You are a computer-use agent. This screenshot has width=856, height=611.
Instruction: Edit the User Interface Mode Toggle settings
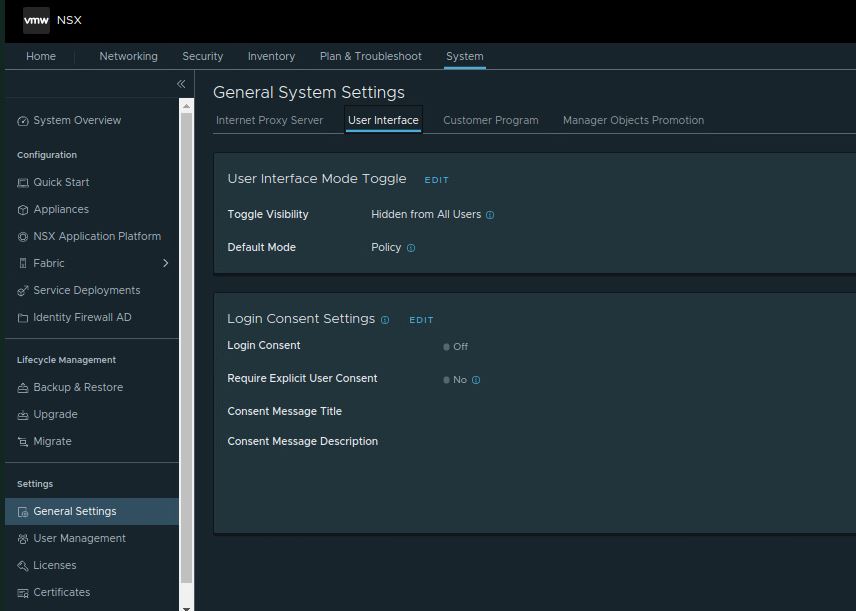(437, 180)
